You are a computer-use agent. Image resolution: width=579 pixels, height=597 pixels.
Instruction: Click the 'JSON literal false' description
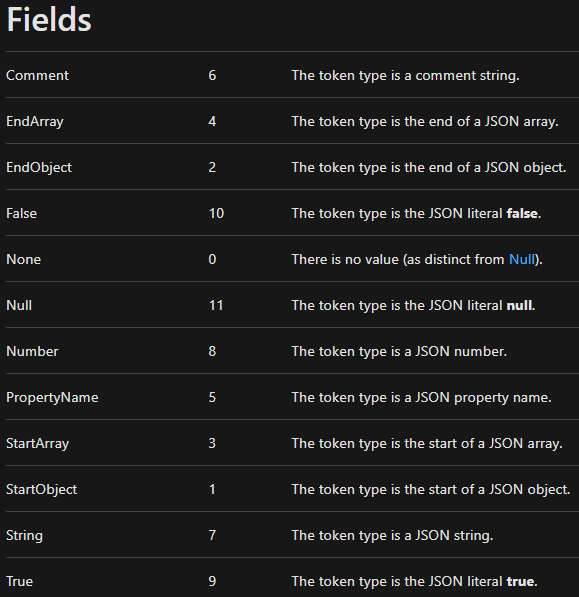tap(416, 214)
